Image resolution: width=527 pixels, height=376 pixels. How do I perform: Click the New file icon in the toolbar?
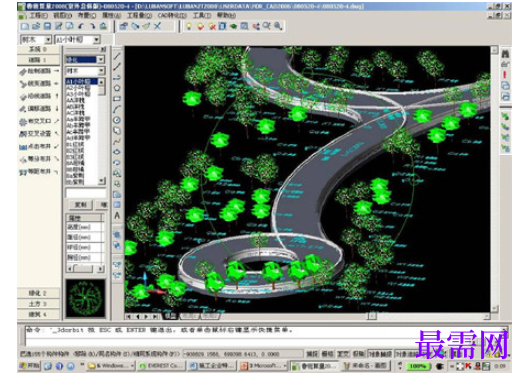[x=25, y=26]
